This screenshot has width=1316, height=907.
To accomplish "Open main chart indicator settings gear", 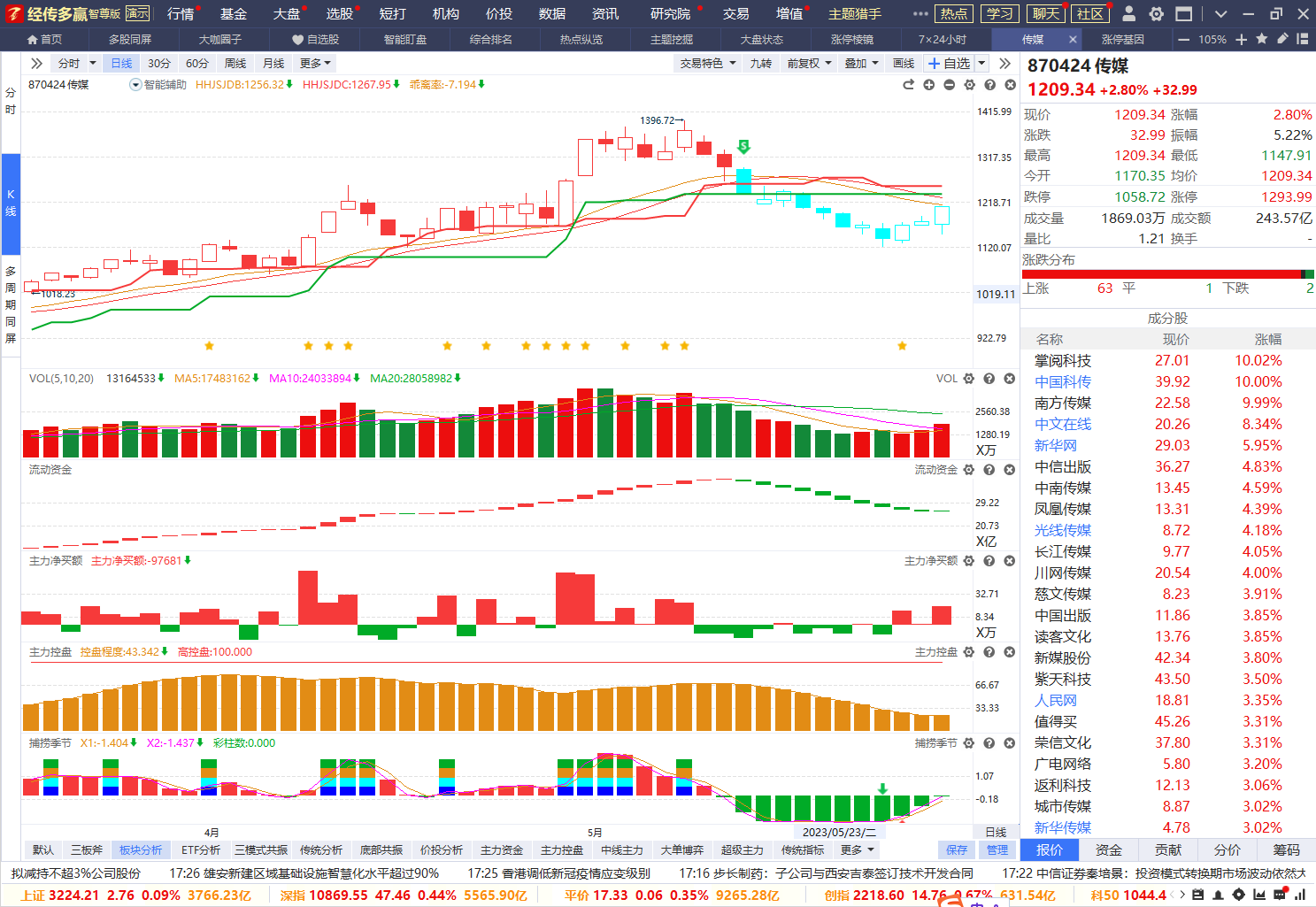I will tap(969, 85).
